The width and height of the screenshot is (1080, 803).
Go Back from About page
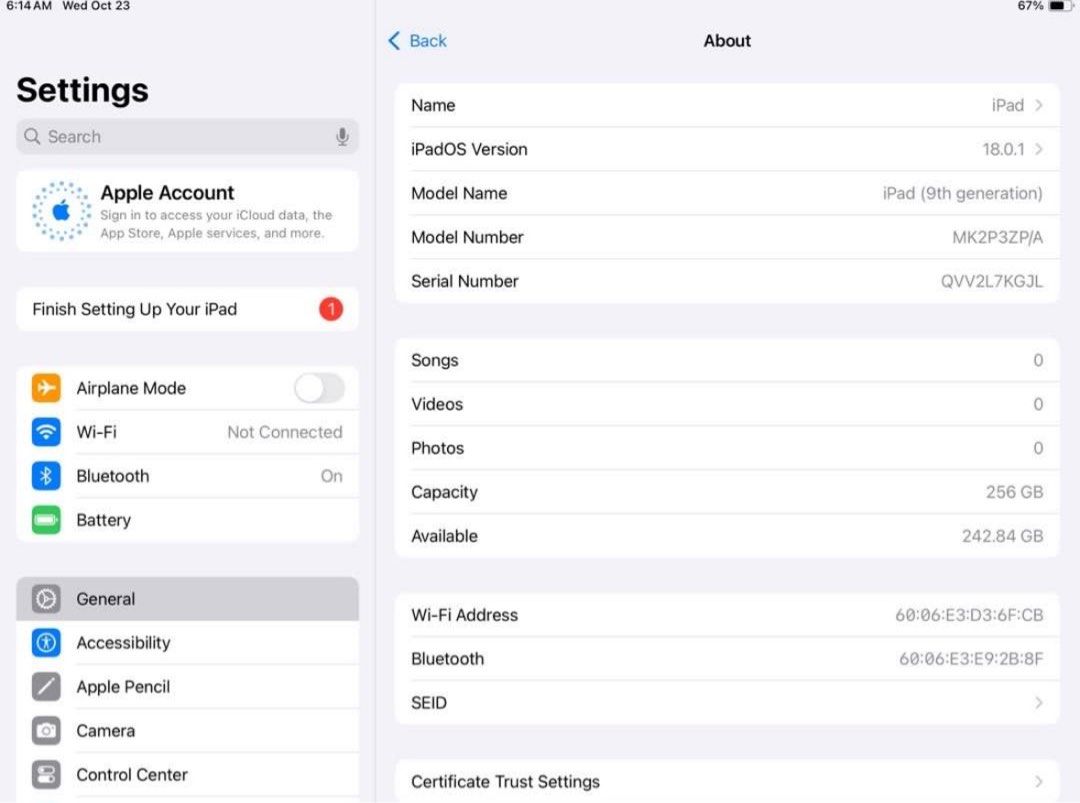417,41
